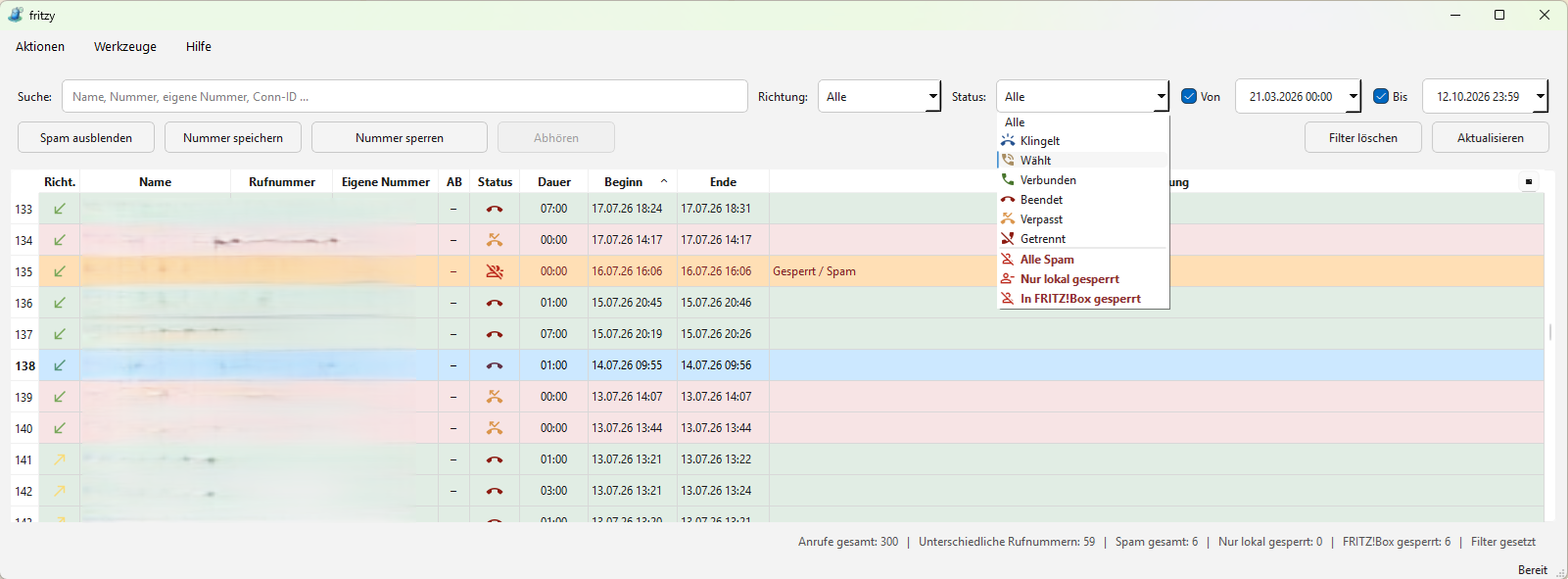Click incoming call arrow in row 133
Viewport: 1568px width, 579px height.
[x=60, y=209]
